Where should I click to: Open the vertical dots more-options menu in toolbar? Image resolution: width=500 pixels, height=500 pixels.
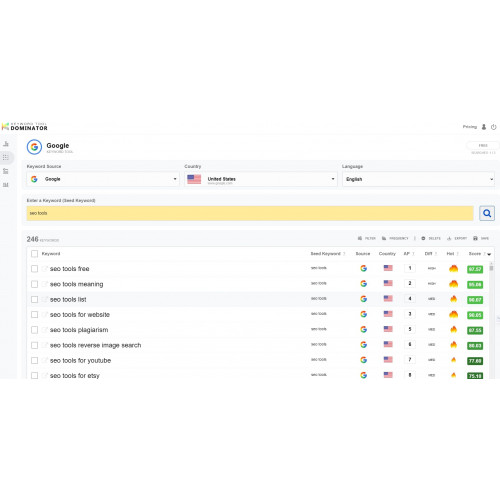[415, 238]
